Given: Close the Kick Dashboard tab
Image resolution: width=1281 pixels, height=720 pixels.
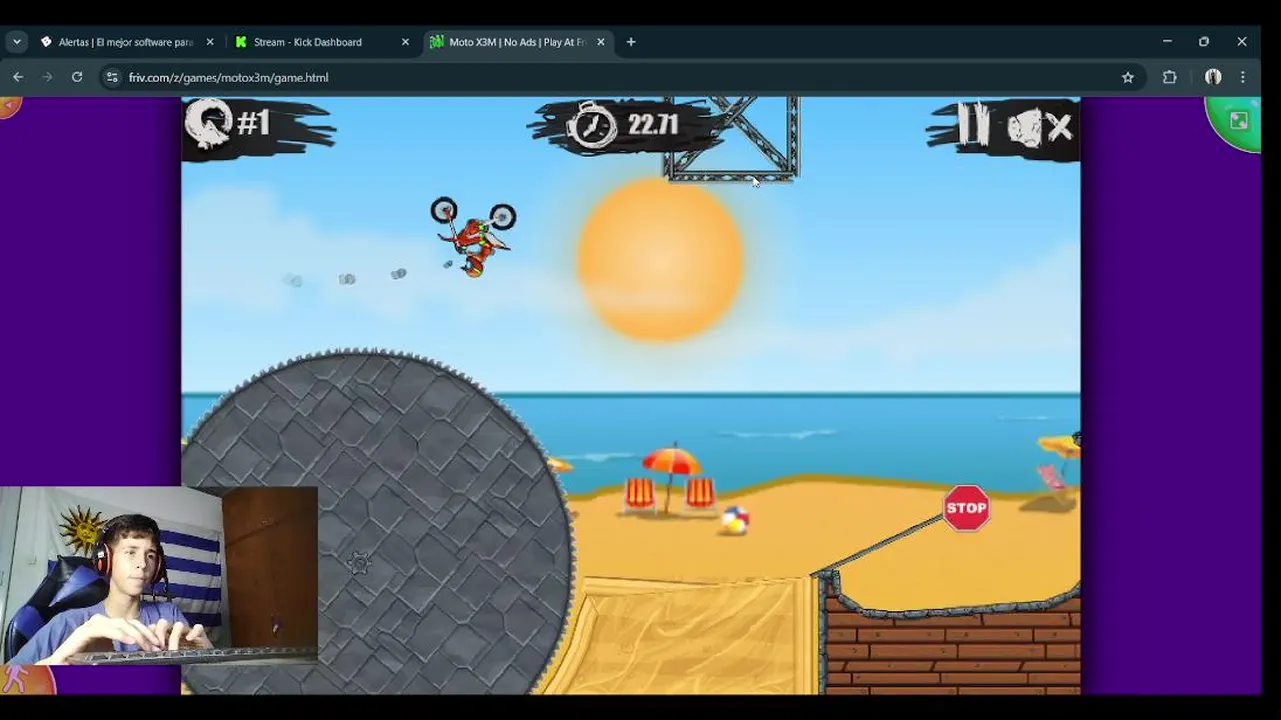Looking at the screenshot, I should (405, 42).
